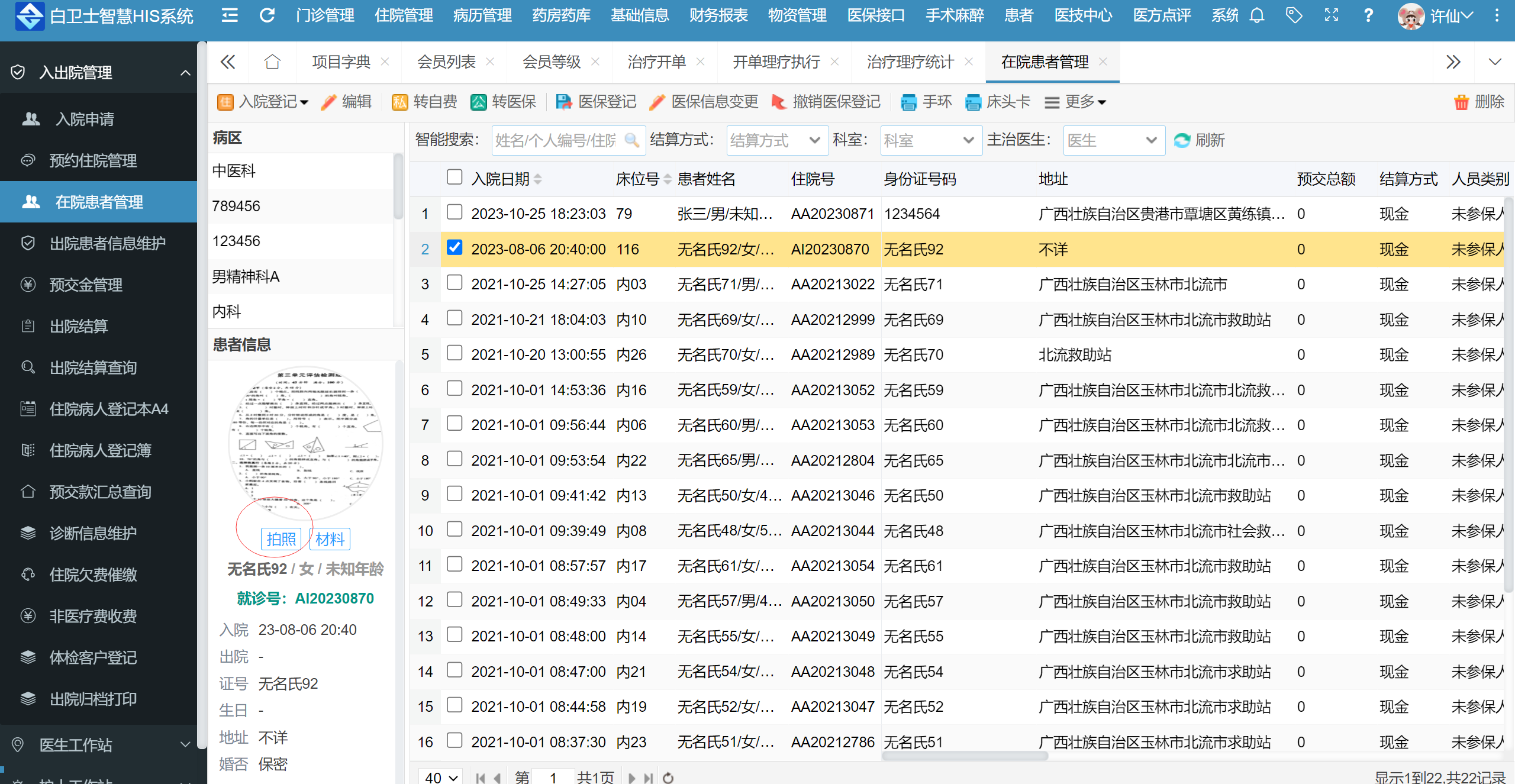Check the row for 张三 bed 79

(x=454, y=212)
